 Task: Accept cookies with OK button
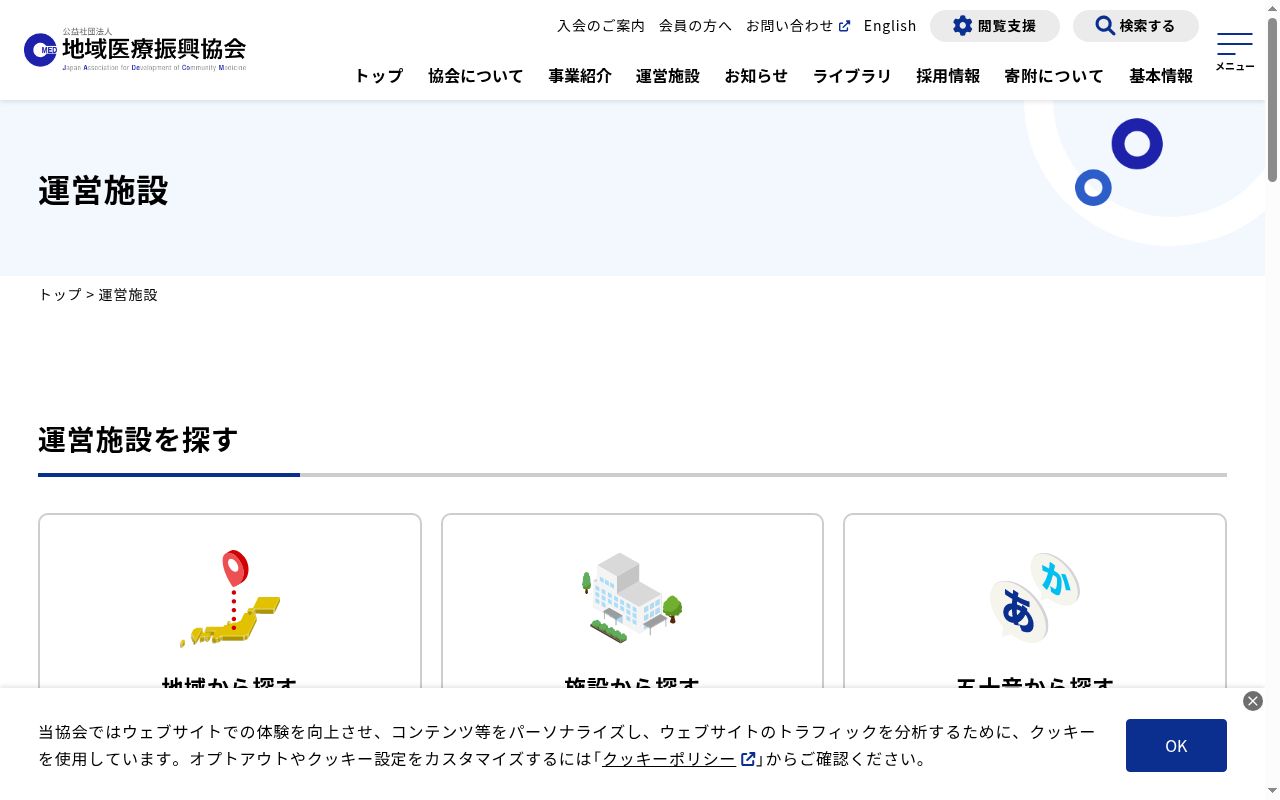[1176, 745]
